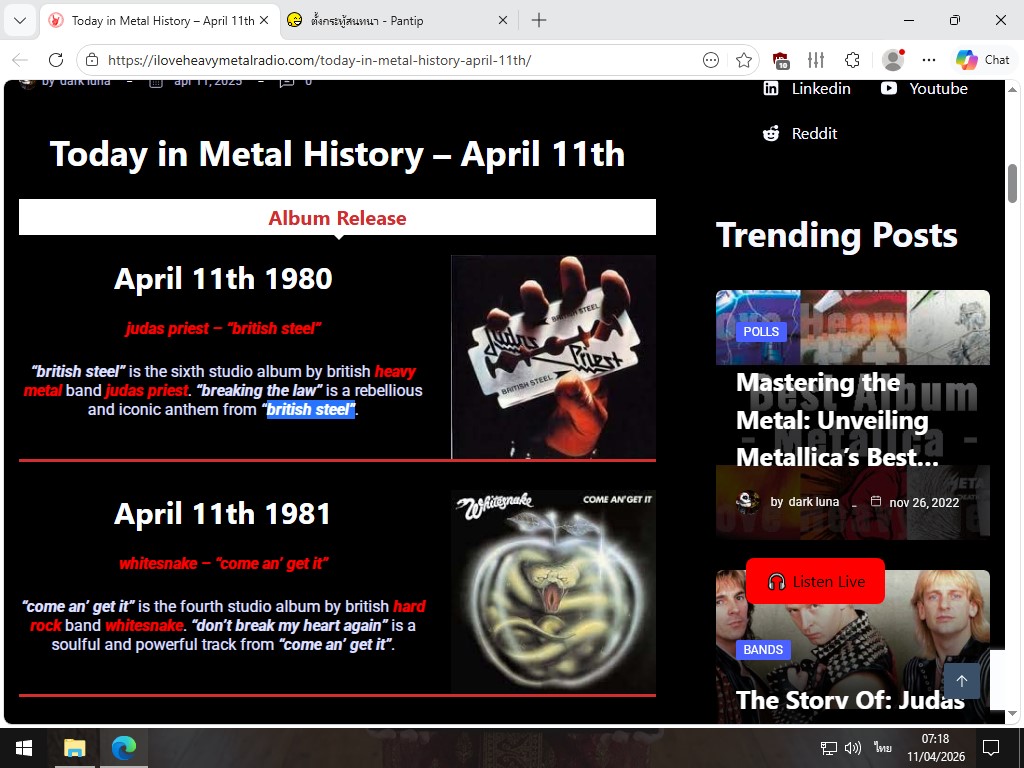The width and height of the screenshot is (1024, 768).
Task: Open Mastering the Metal trending post
Action: point(837,420)
